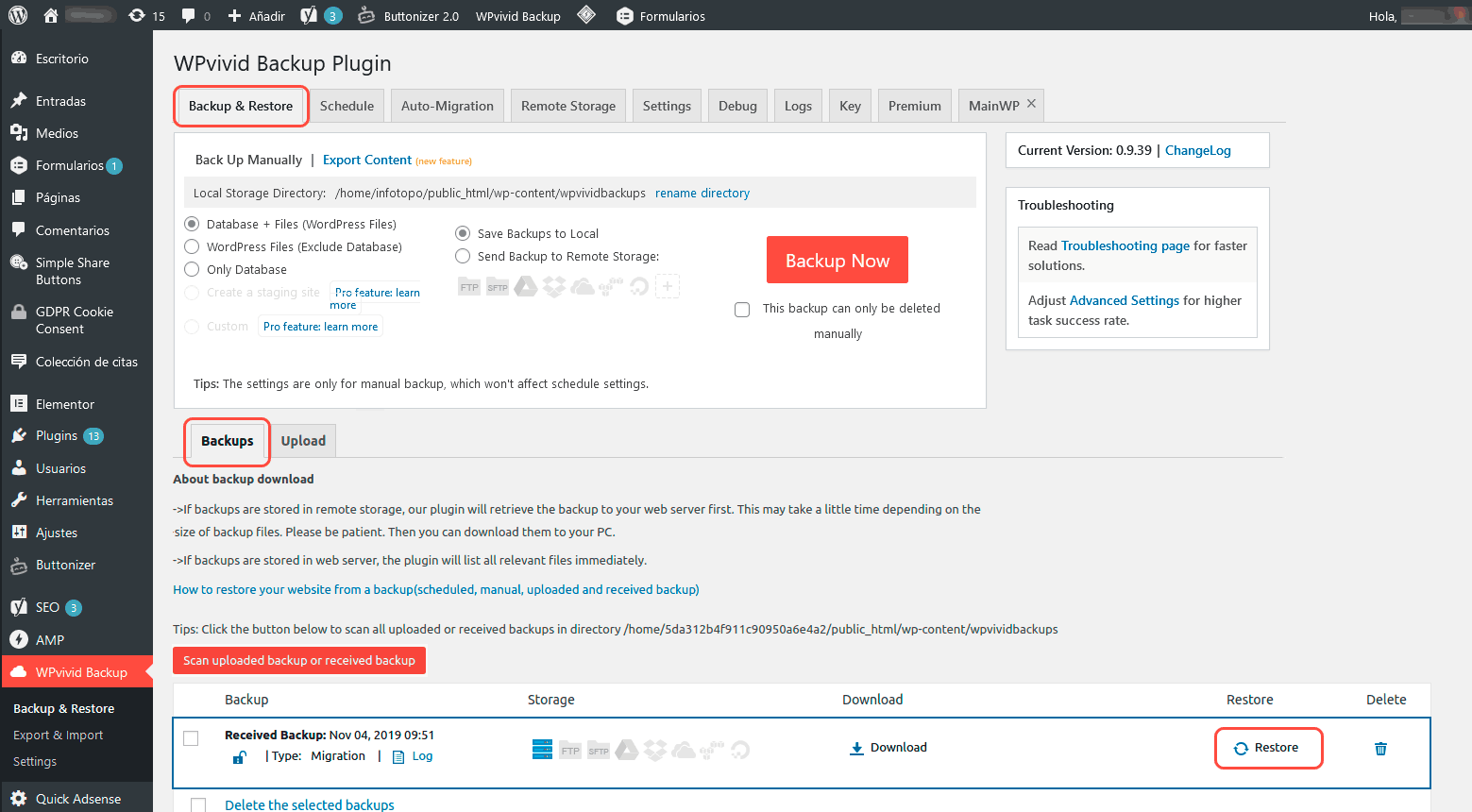The image size is (1472, 812).
Task: Expand the Ajustes sidebar menu
Action: pos(57,533)
